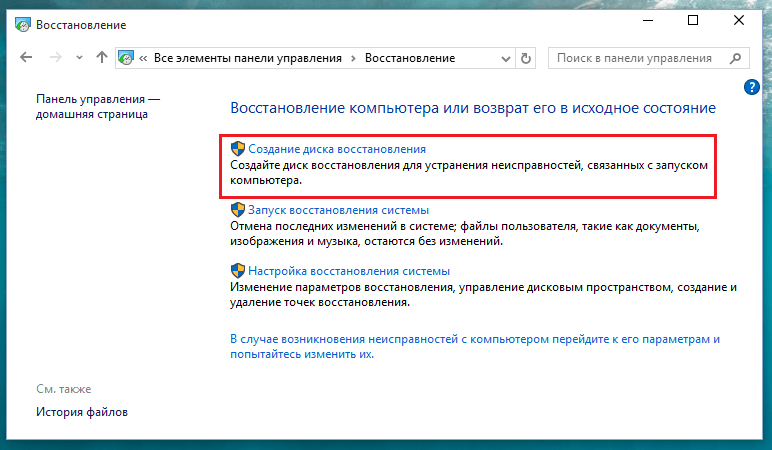Click the Back arrow navigation button
This screenshot has height=450, width=772.
tap(26, 58)
